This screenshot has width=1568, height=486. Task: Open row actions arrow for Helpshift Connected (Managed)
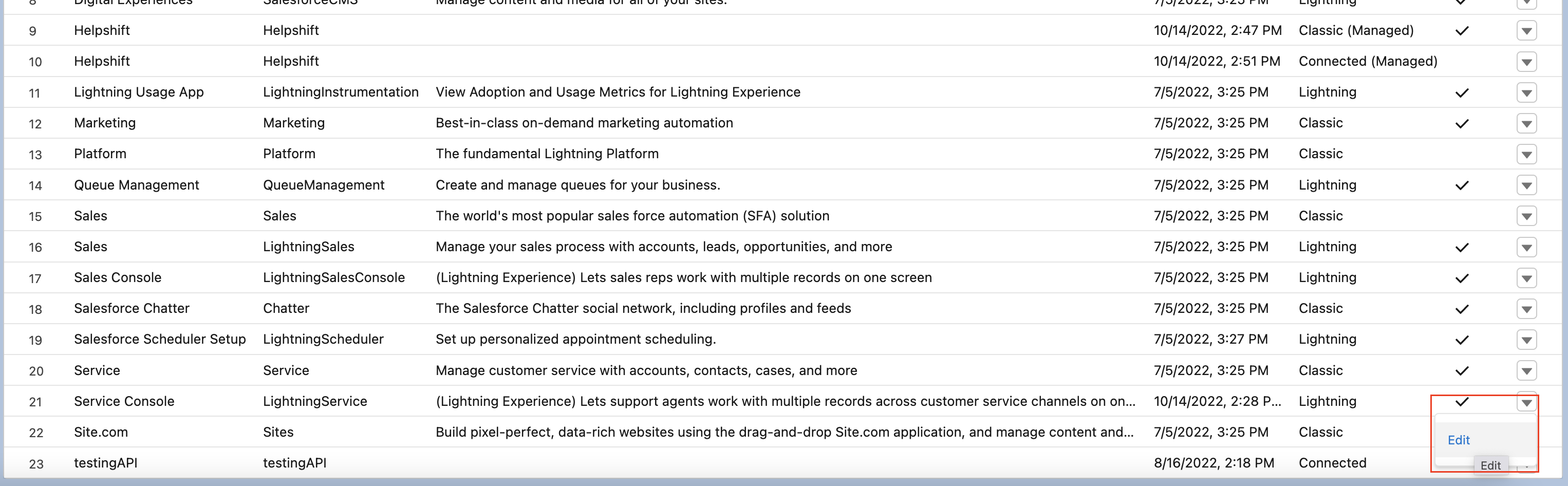[1526, 62]
